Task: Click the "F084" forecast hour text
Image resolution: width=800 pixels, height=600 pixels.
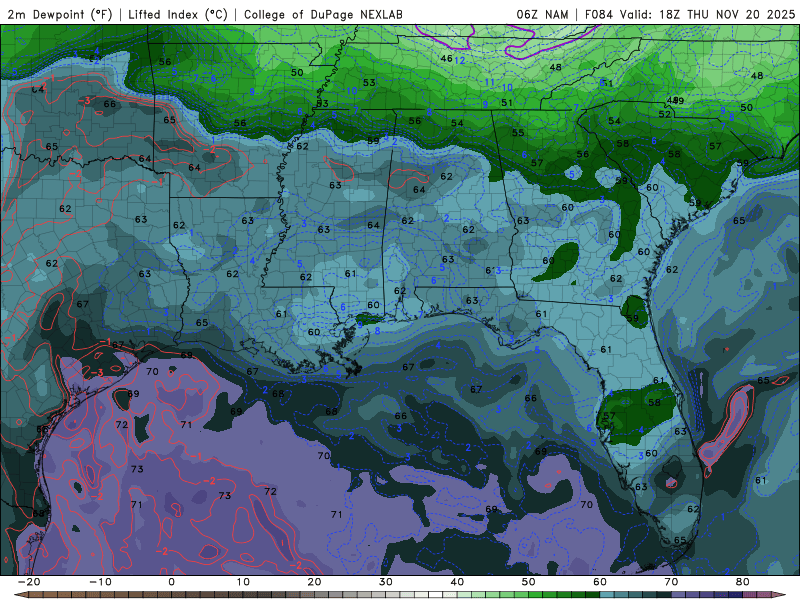Action: [598, 14]
